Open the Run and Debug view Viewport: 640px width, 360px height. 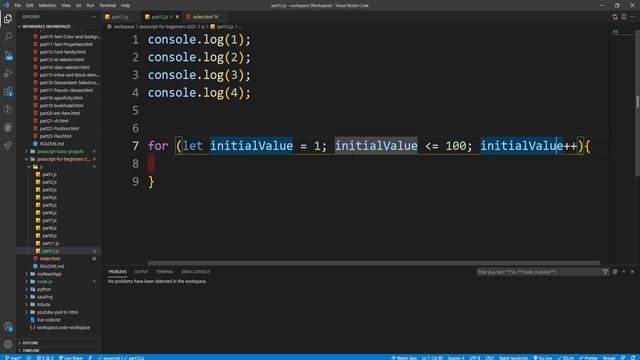8,73
